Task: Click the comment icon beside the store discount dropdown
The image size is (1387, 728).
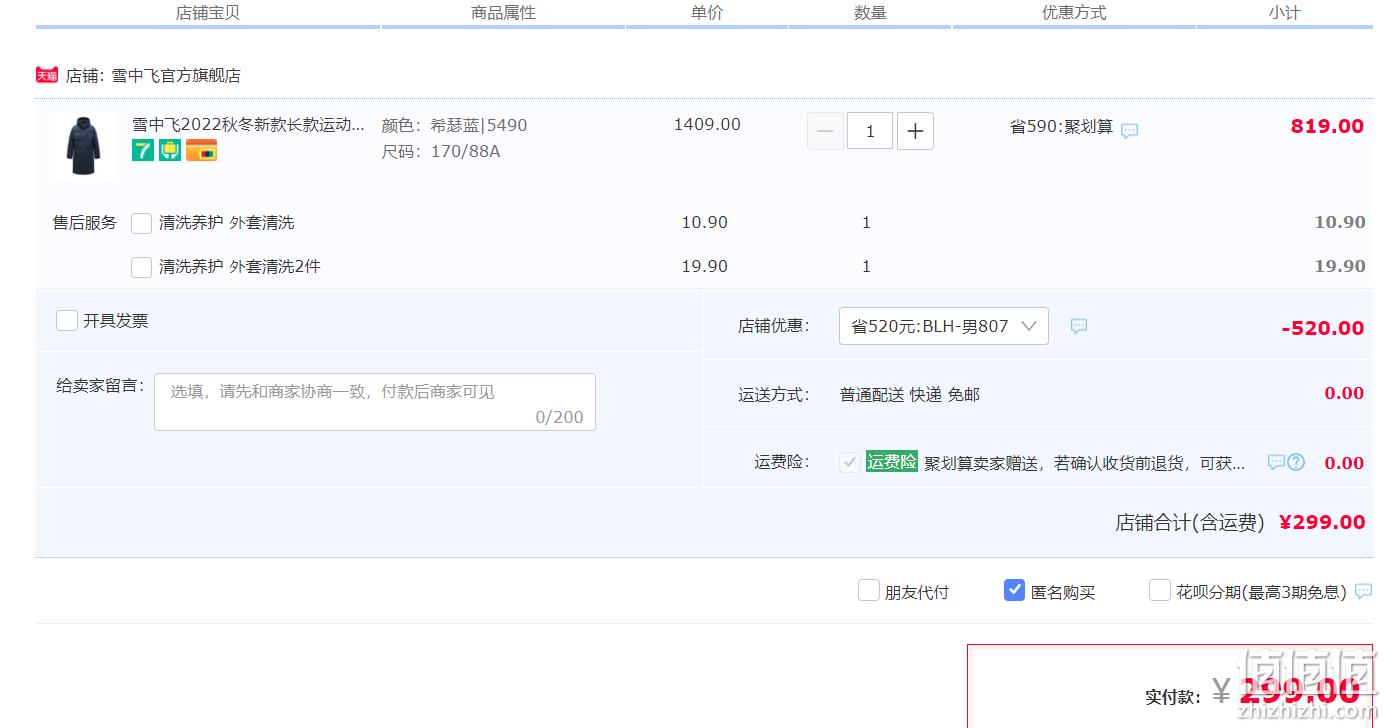Action: [1079, 326]
